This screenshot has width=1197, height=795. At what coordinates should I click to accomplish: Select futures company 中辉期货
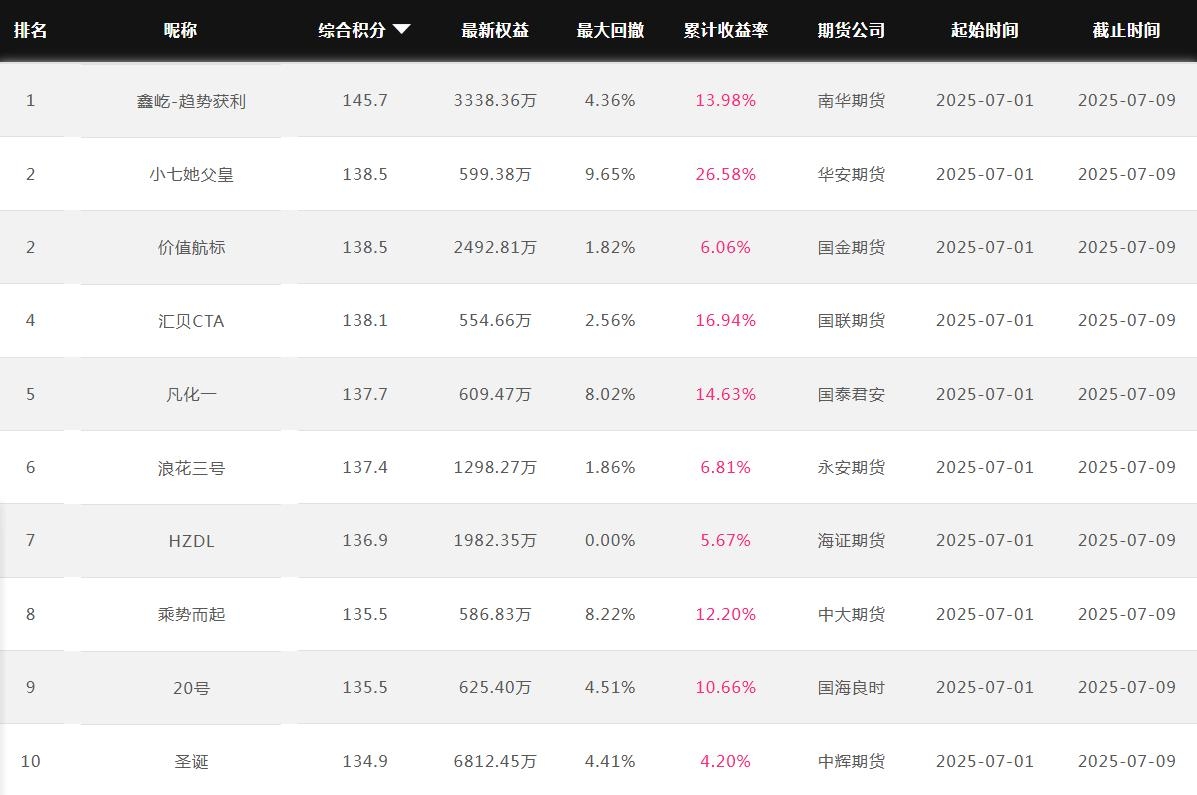coord(851,761)
